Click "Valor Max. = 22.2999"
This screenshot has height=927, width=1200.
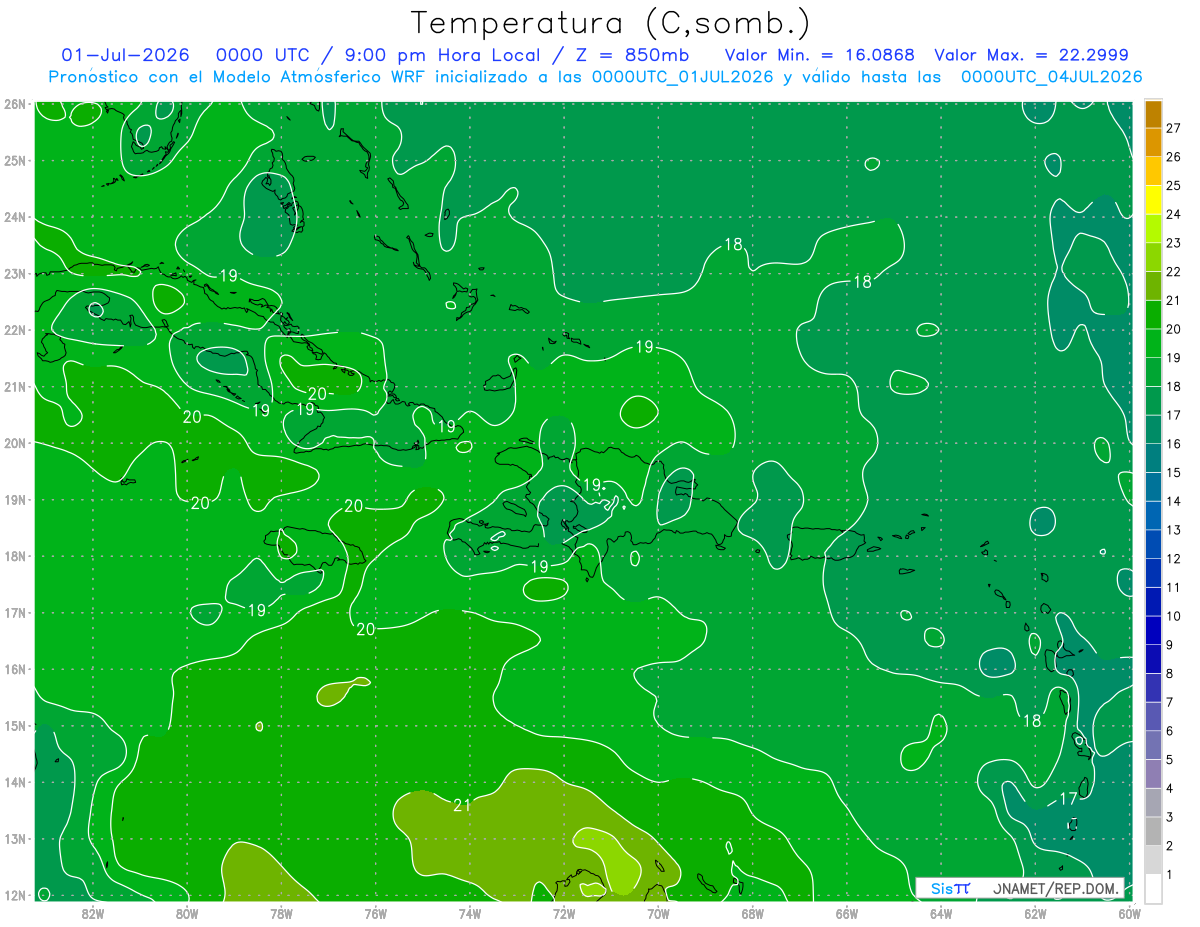pos(1031,55)
